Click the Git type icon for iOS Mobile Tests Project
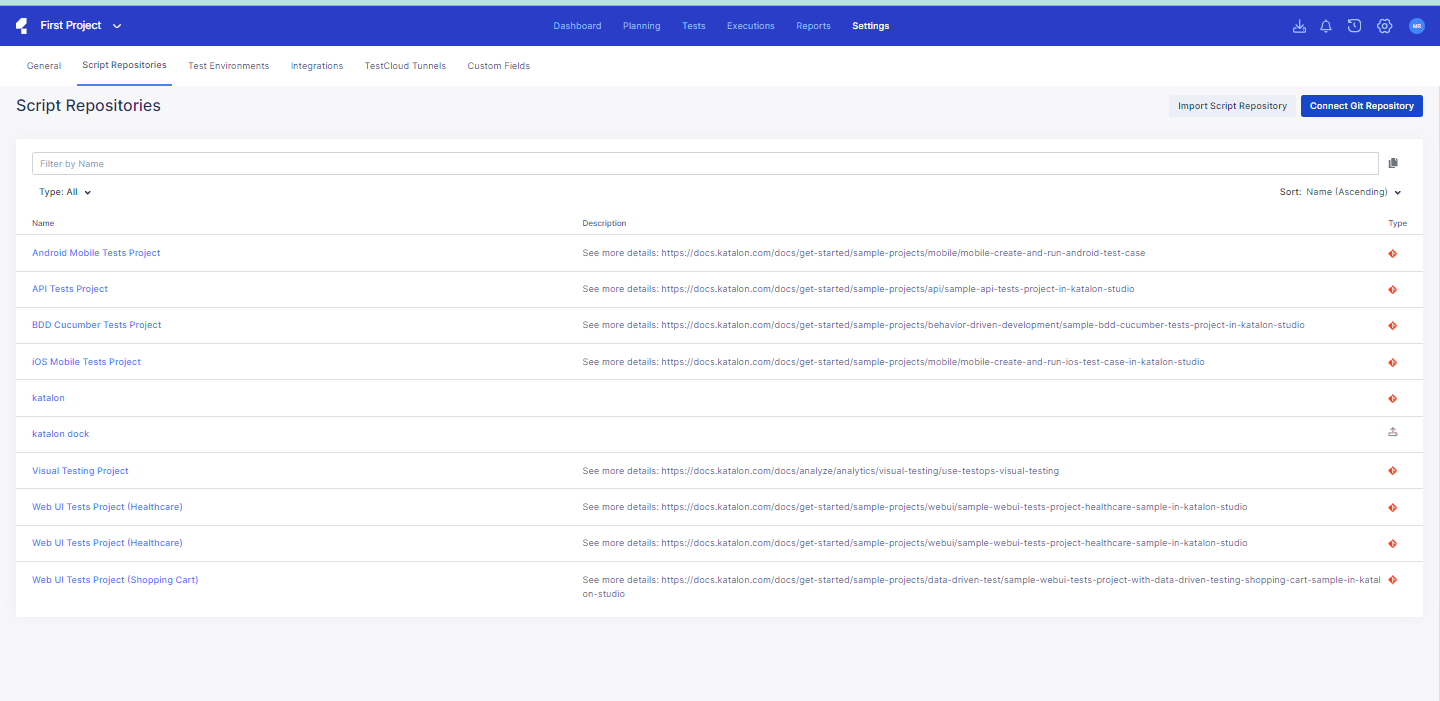Viewport: 1440px width, 701px height. tap(1392, 363)
